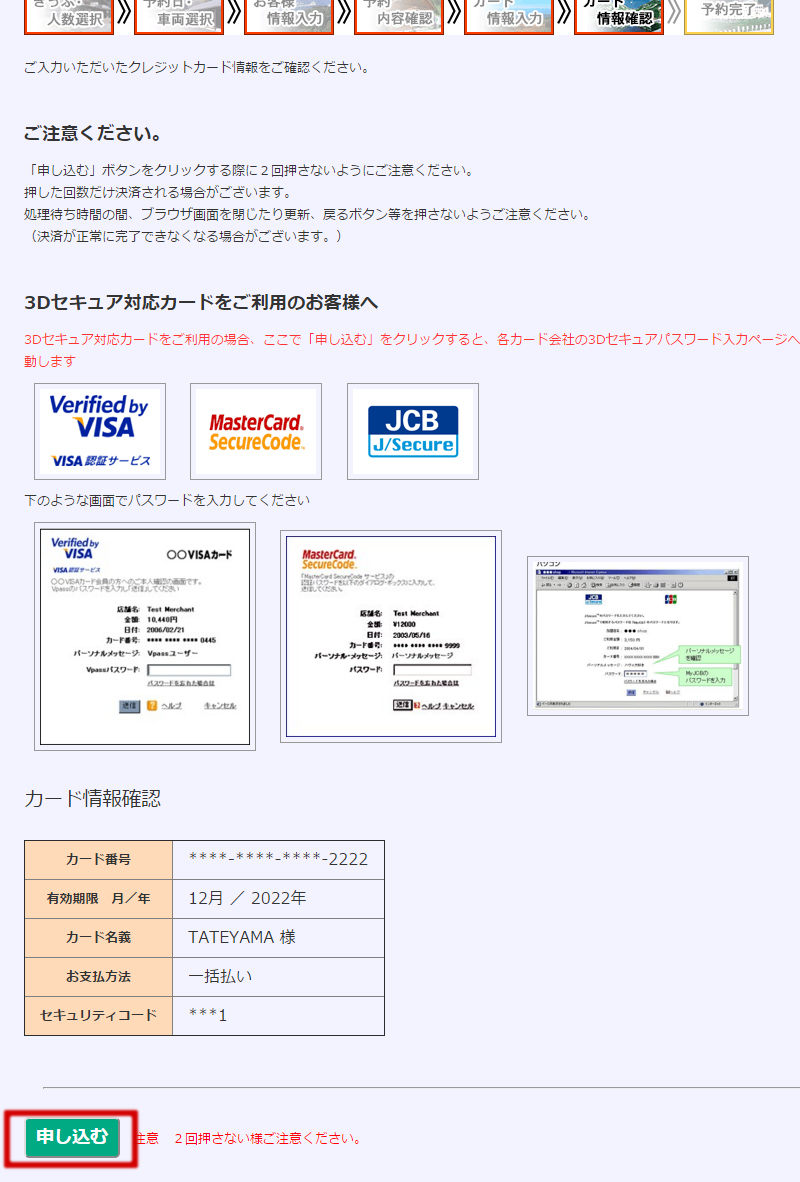This screenshot has height=1182, width=800.
Task: Click the カード番号 table label
Action: coord(99,859)
